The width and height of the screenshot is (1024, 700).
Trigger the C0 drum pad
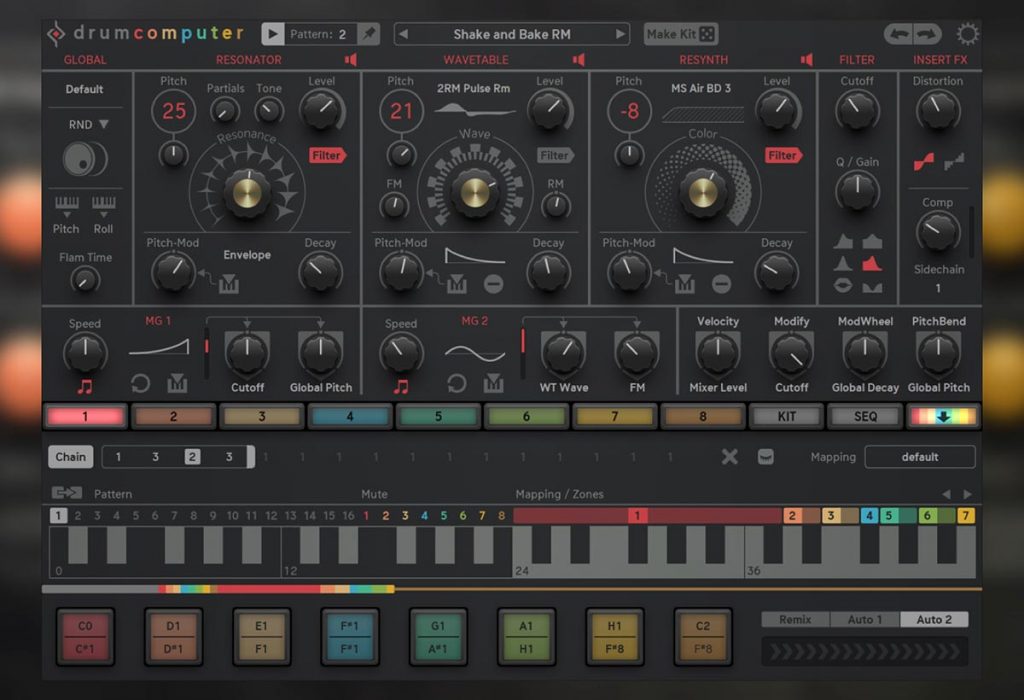point(85,636)
